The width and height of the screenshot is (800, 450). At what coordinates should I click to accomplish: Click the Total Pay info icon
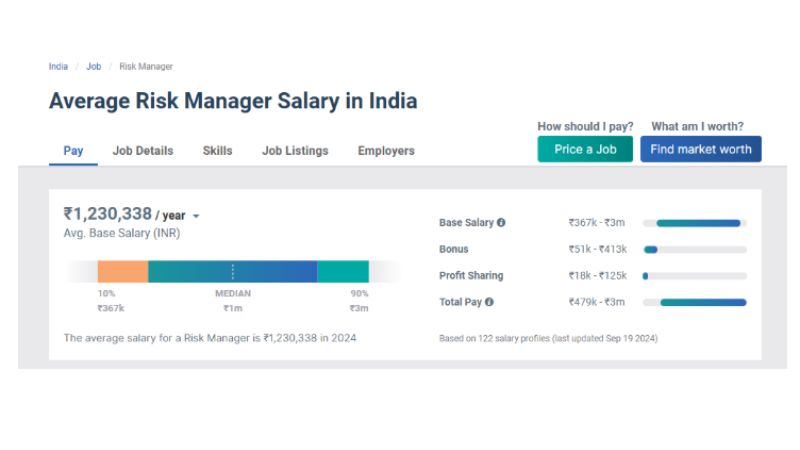(490, 301)
